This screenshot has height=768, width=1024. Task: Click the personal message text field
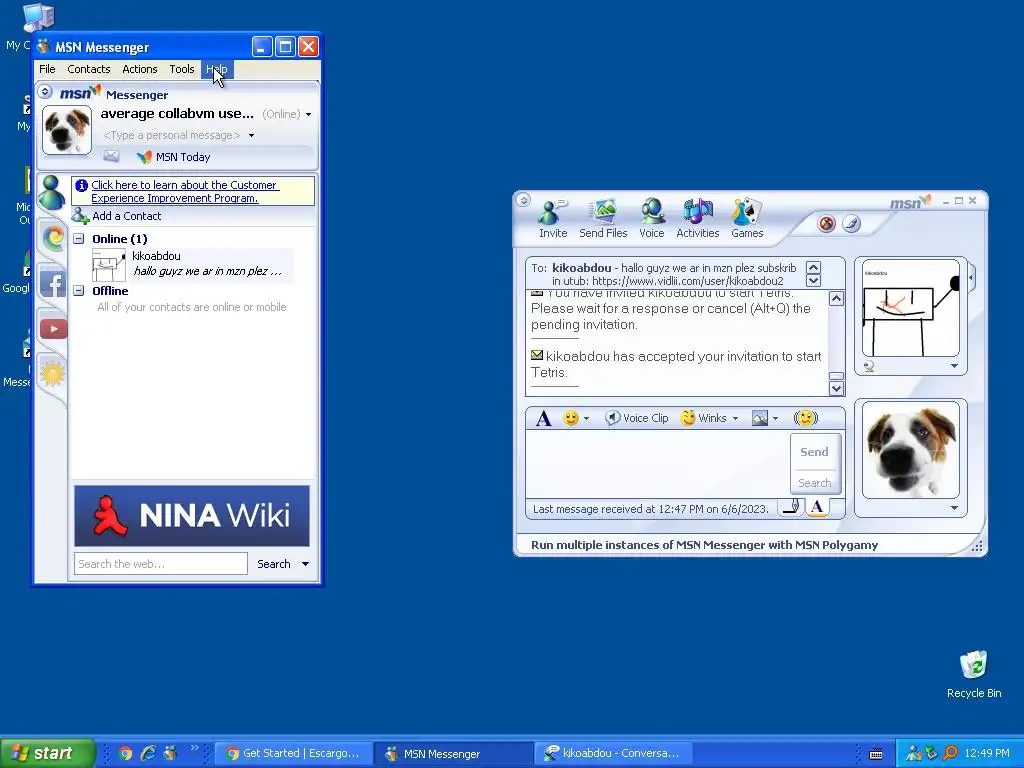click(172, 135)
